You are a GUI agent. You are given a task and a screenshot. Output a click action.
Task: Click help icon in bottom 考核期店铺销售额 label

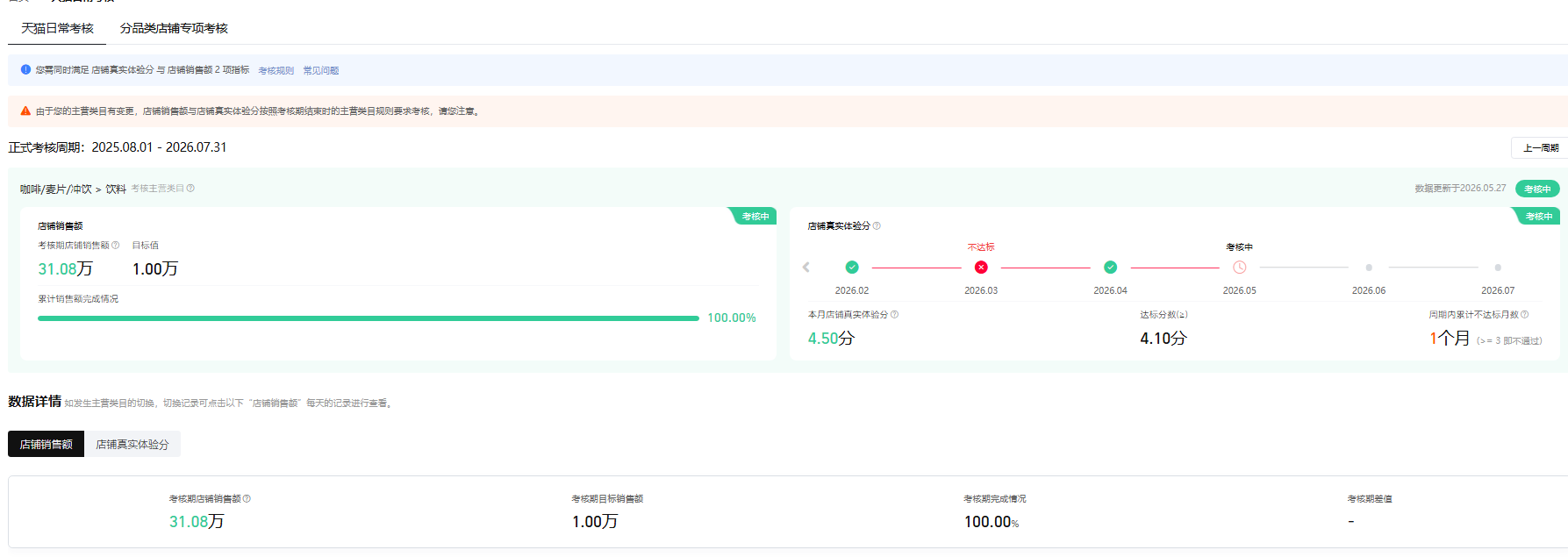tap(247, 499)
